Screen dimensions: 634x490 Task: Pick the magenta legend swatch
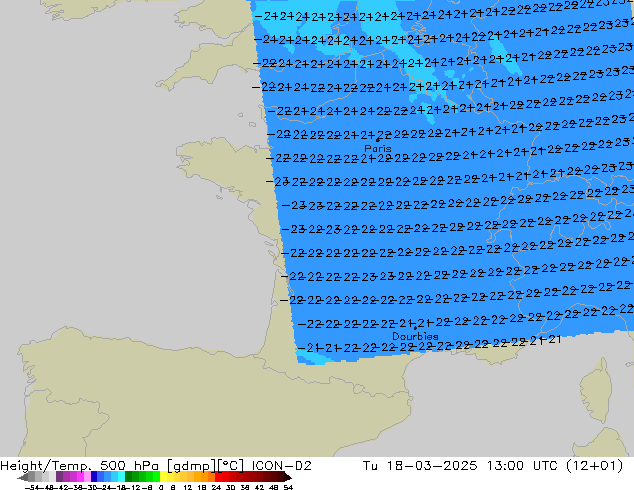(x=80, y=477)
